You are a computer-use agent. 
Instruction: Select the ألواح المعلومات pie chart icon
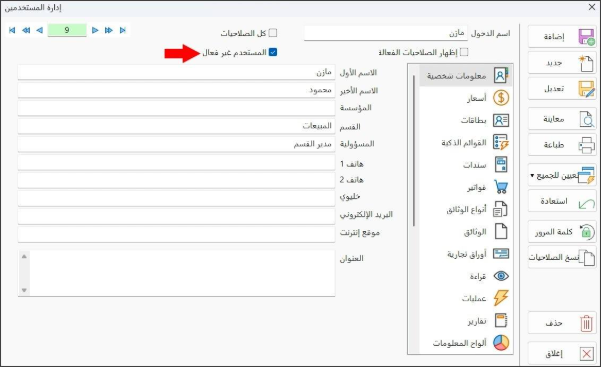click(501, 342)
